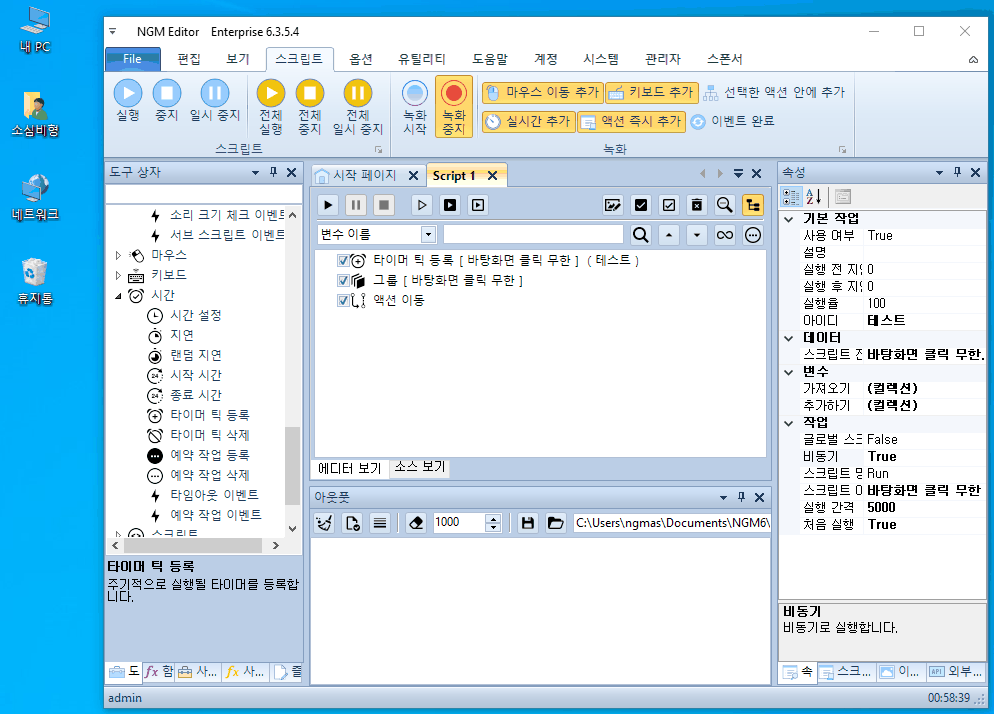Select 랜덤 지연 in toolbox

pyautogui.click(x=195, y=355)
